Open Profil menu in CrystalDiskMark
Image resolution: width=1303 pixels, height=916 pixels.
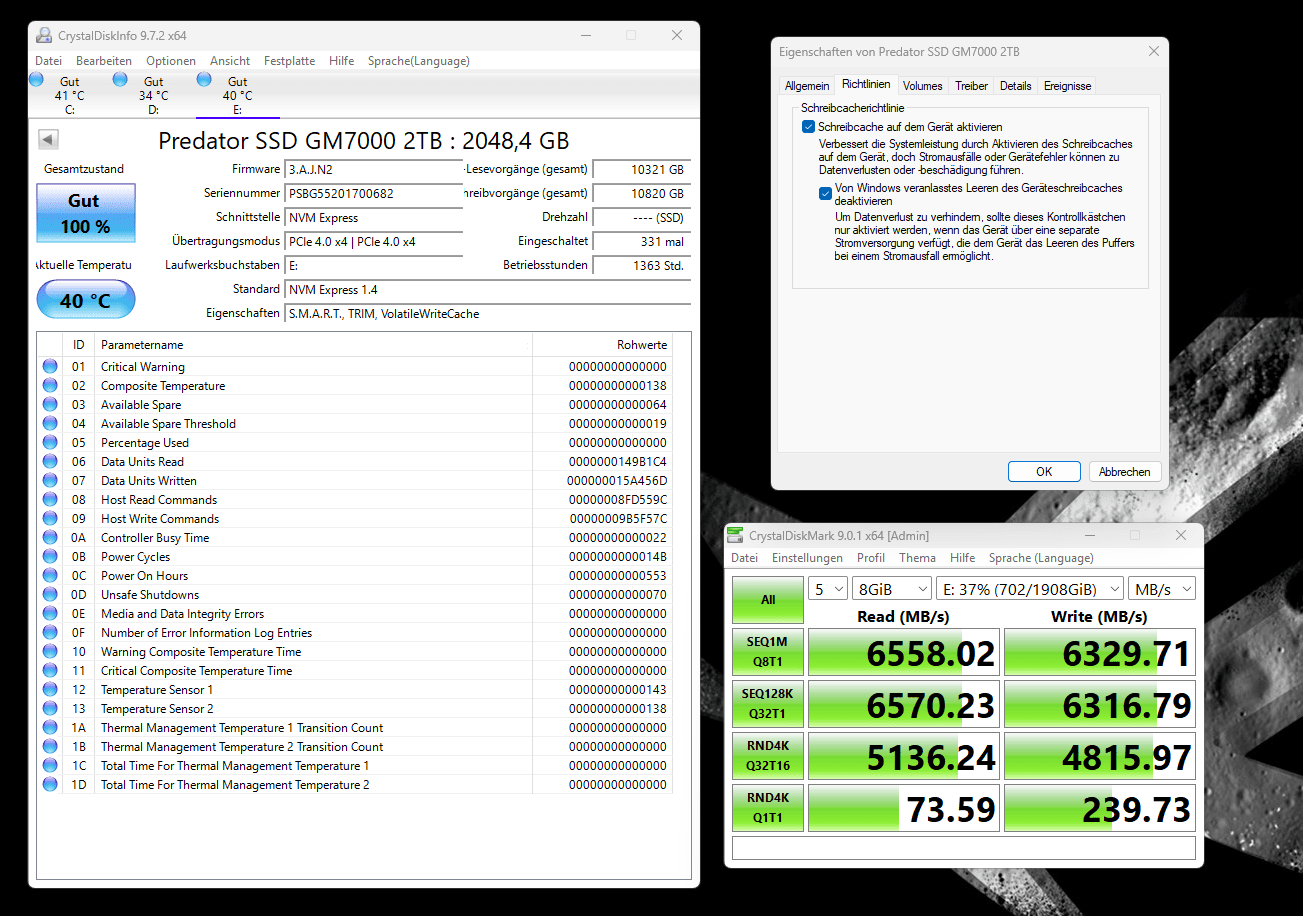[x=871, y=558]
